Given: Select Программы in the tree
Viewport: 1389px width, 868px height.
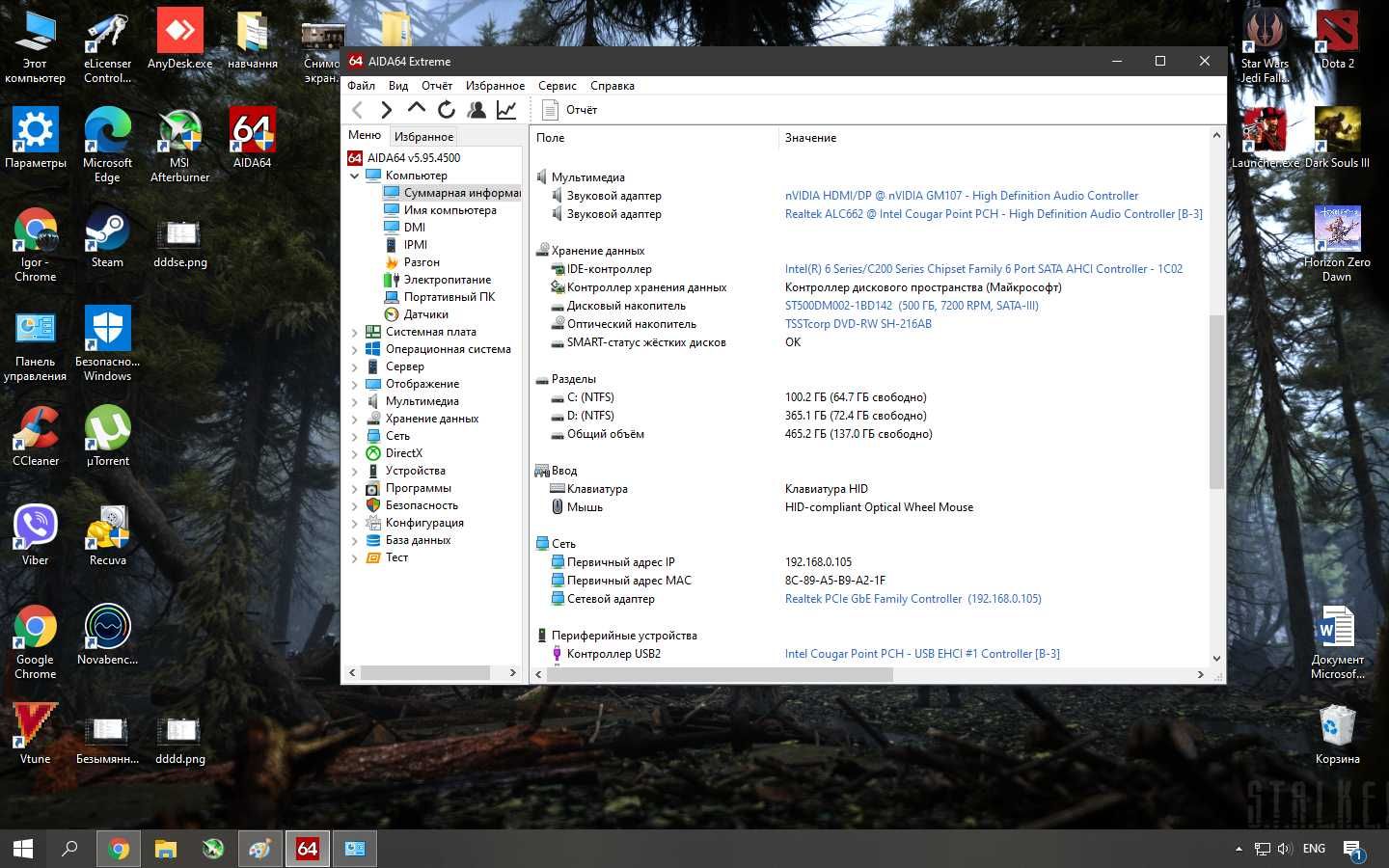Looking at the screenshot, I should pyautogui.click(x=419, y=488).
